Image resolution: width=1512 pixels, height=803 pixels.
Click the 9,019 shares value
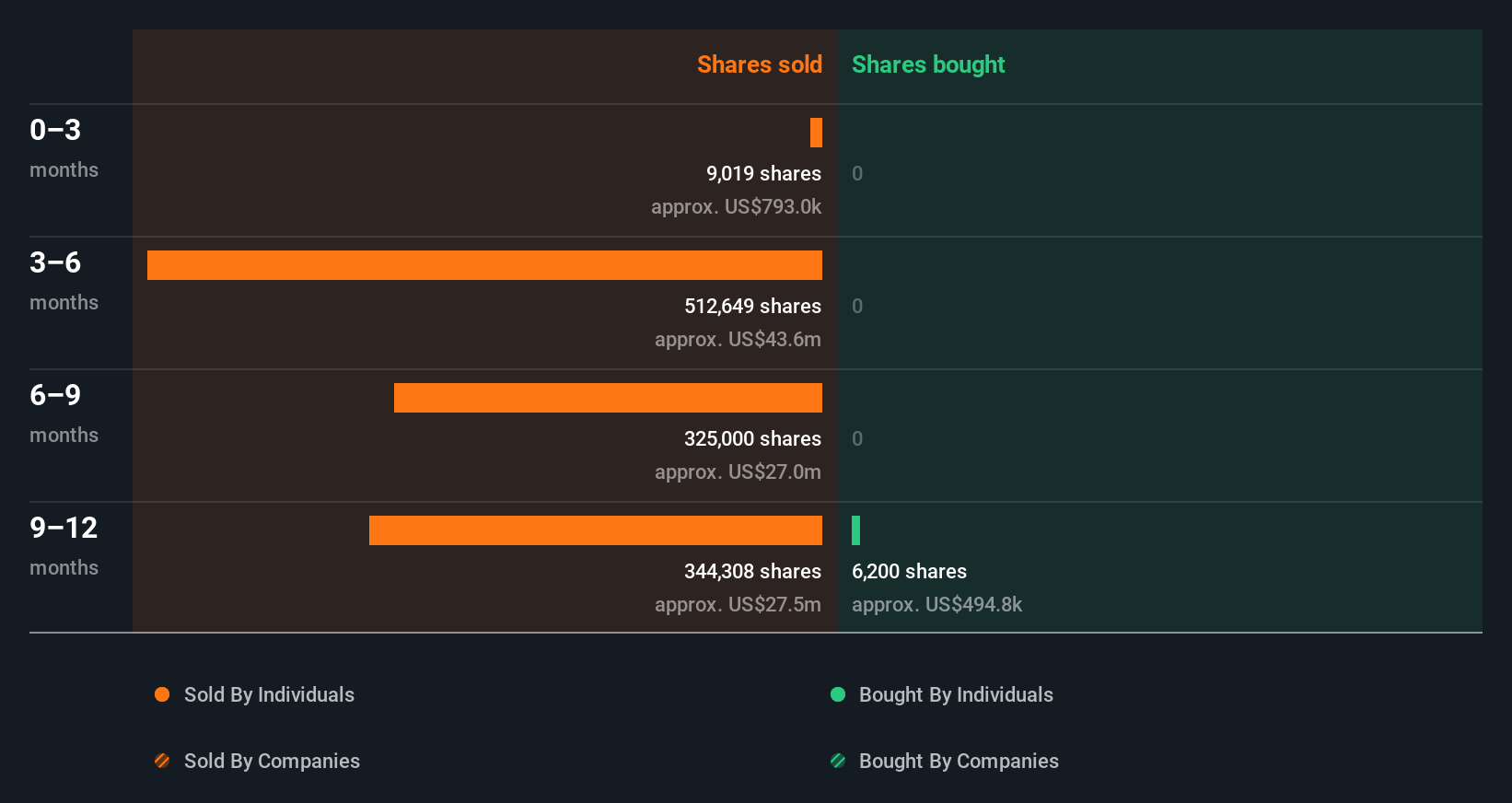[x=763, y=173]
